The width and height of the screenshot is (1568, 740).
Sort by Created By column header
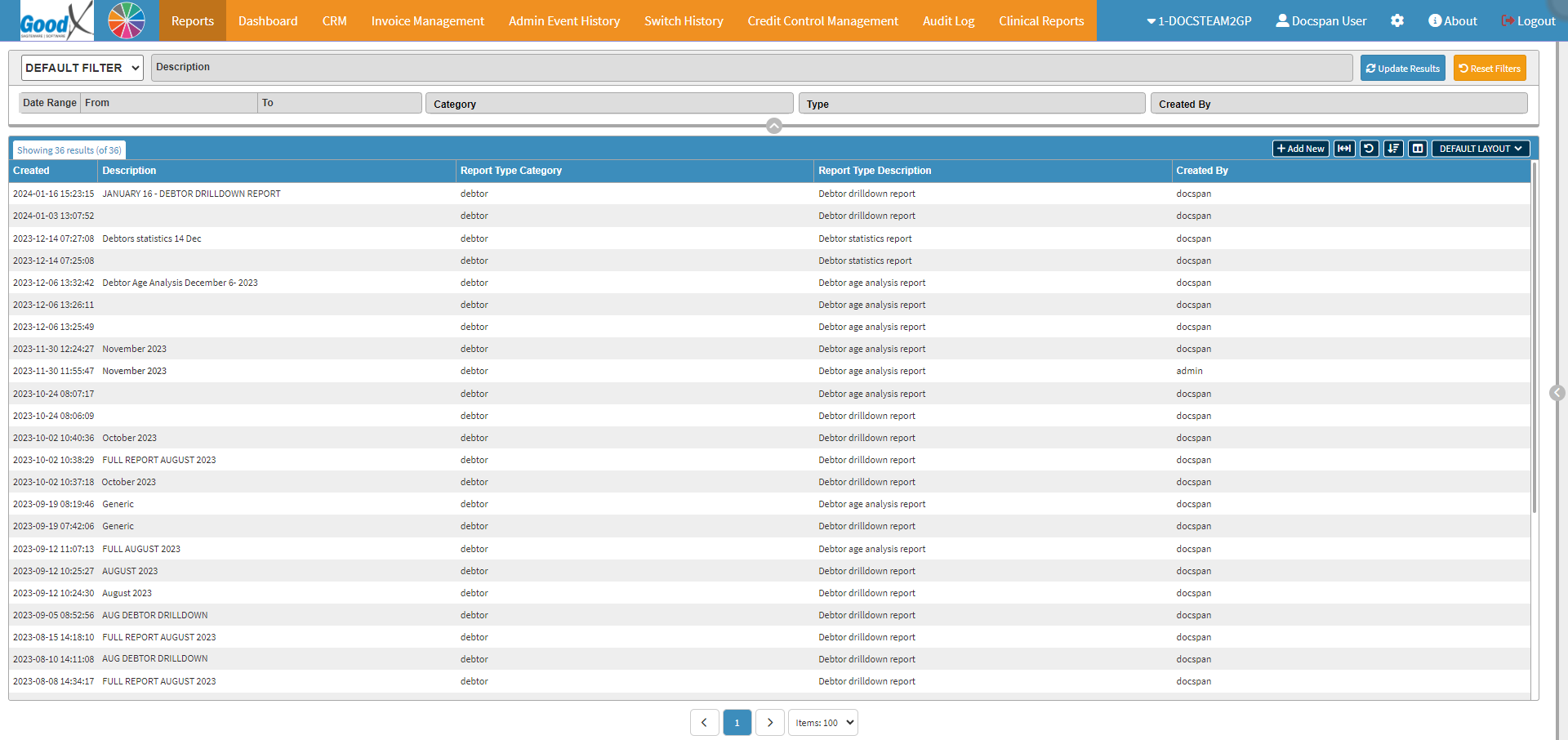click(x=1202, y=171)
